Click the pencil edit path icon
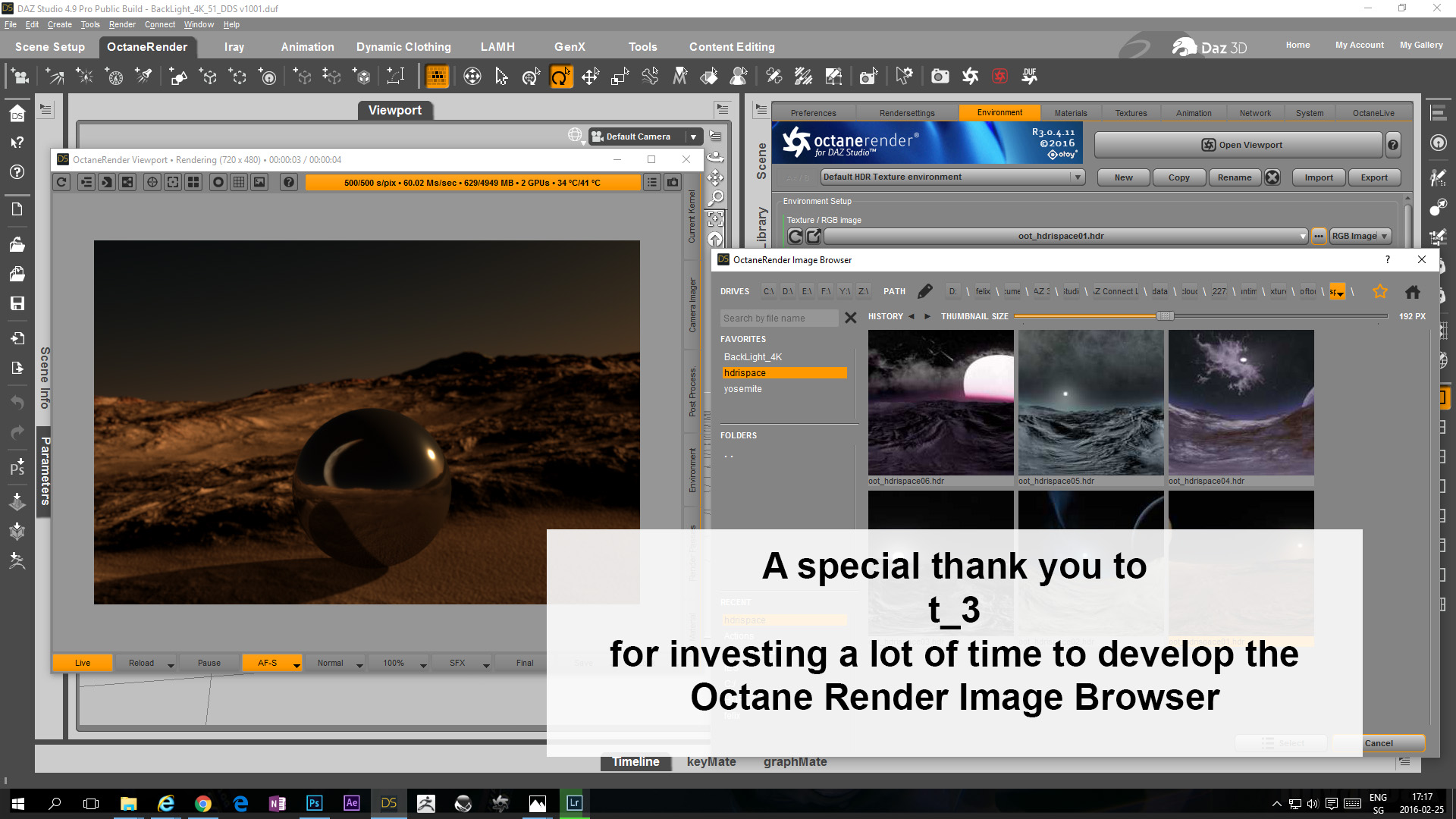 point(925,291)
